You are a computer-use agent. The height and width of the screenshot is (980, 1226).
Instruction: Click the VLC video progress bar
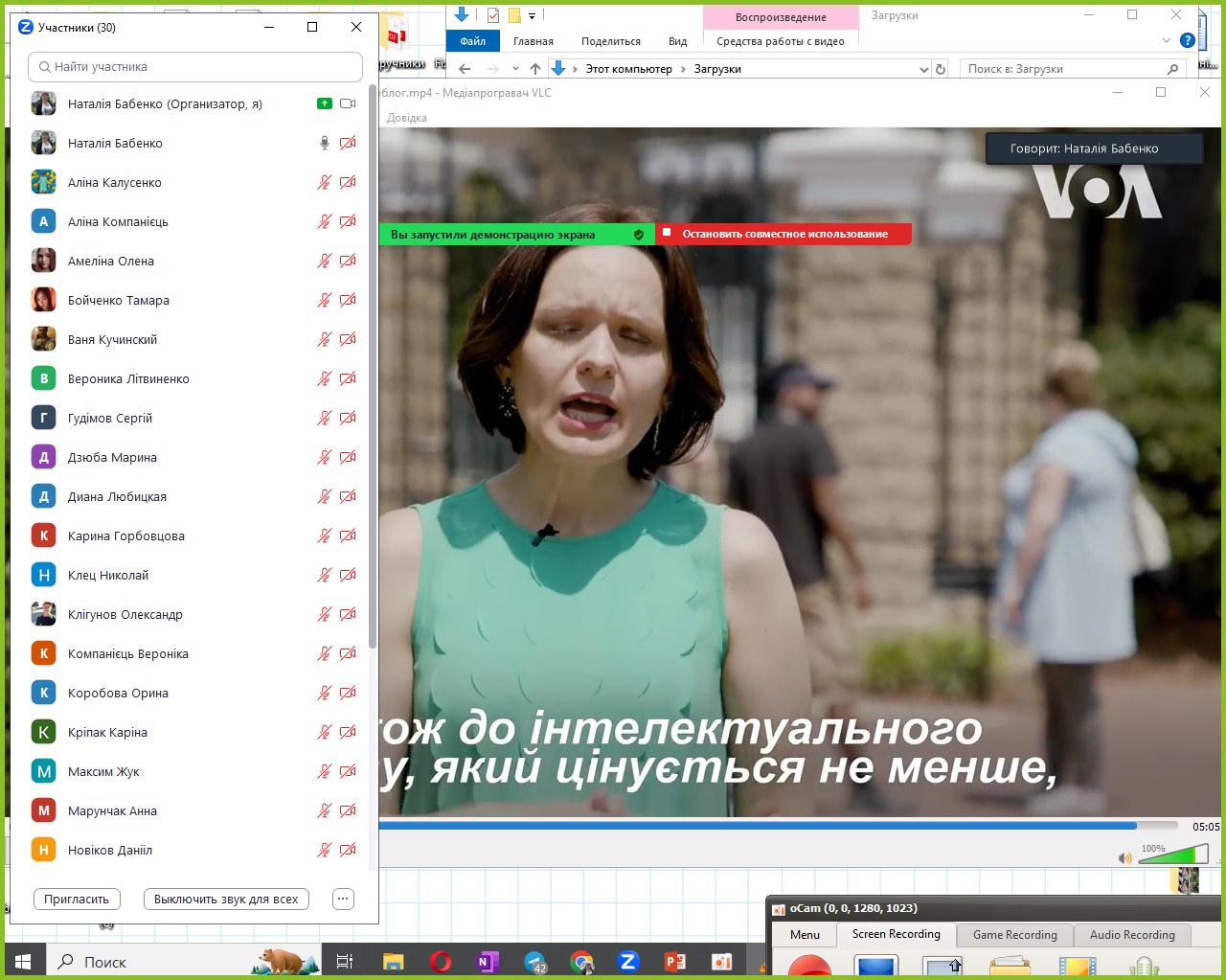pos(757,825)
